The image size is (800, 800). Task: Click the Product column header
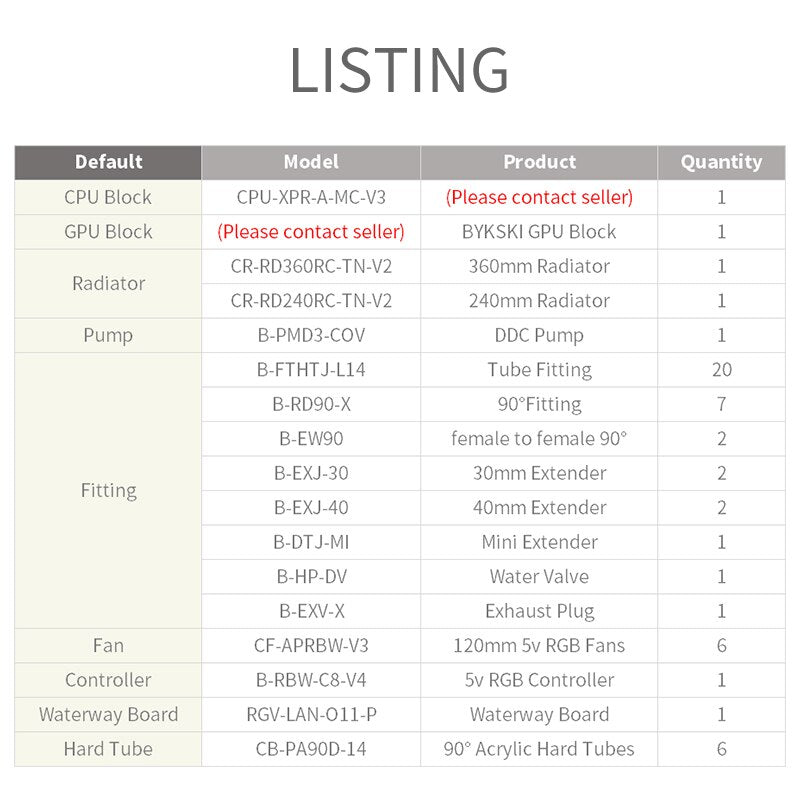[539, 162]
